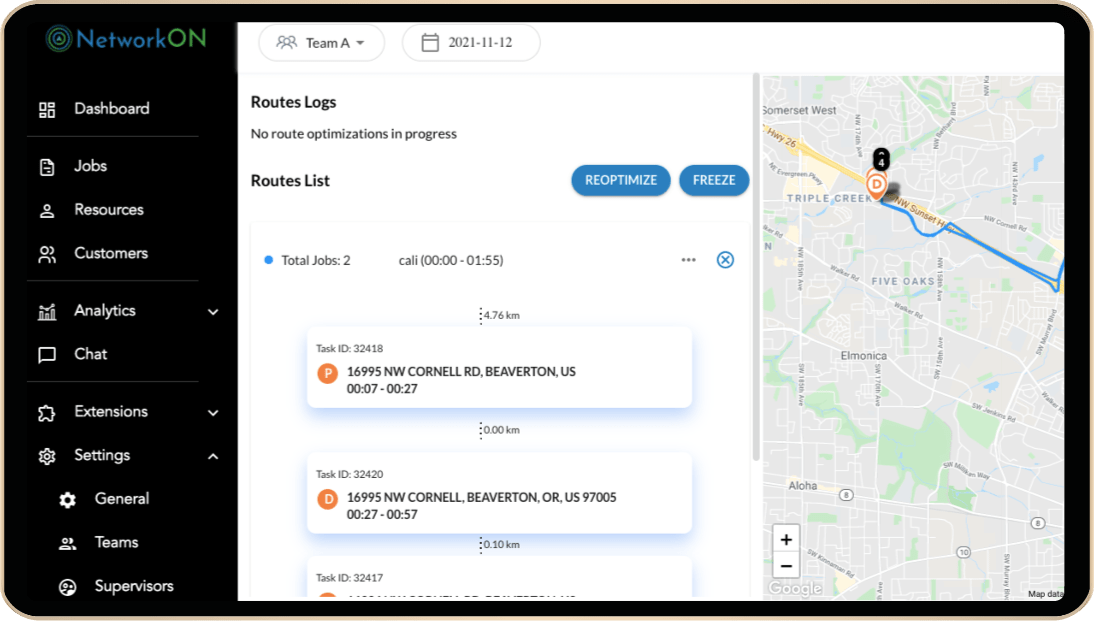Click the orange P pickup badge for task 32418

pyautogui.click(x=327, y=373)
